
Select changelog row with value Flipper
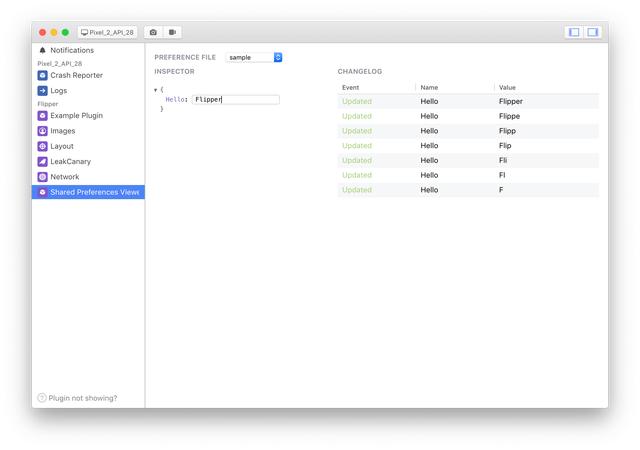pyautogui.click(x=468, y=102)
